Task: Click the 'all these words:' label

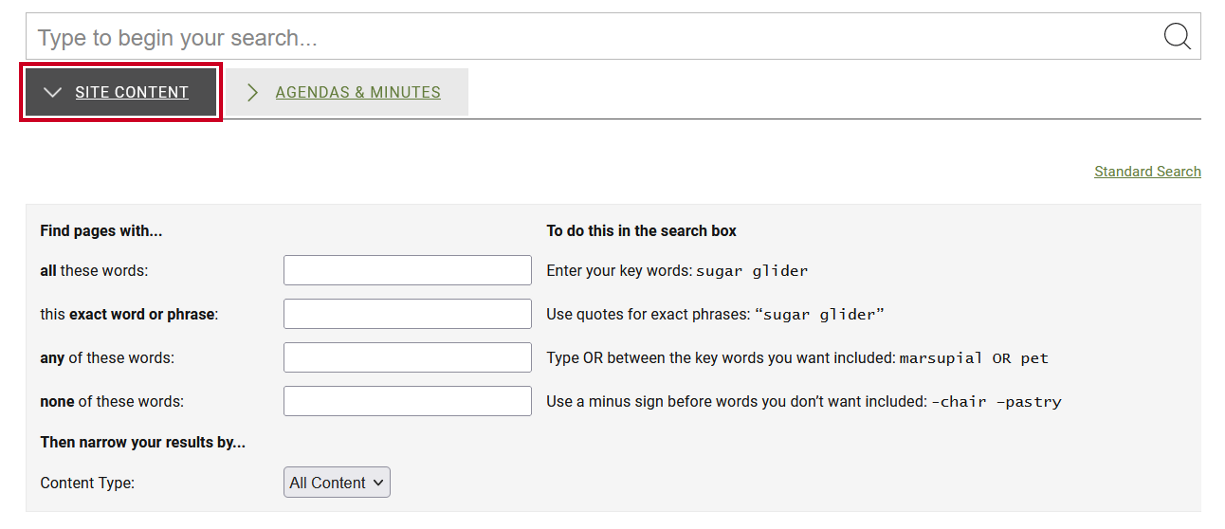Action: click(x=94, y=271)
